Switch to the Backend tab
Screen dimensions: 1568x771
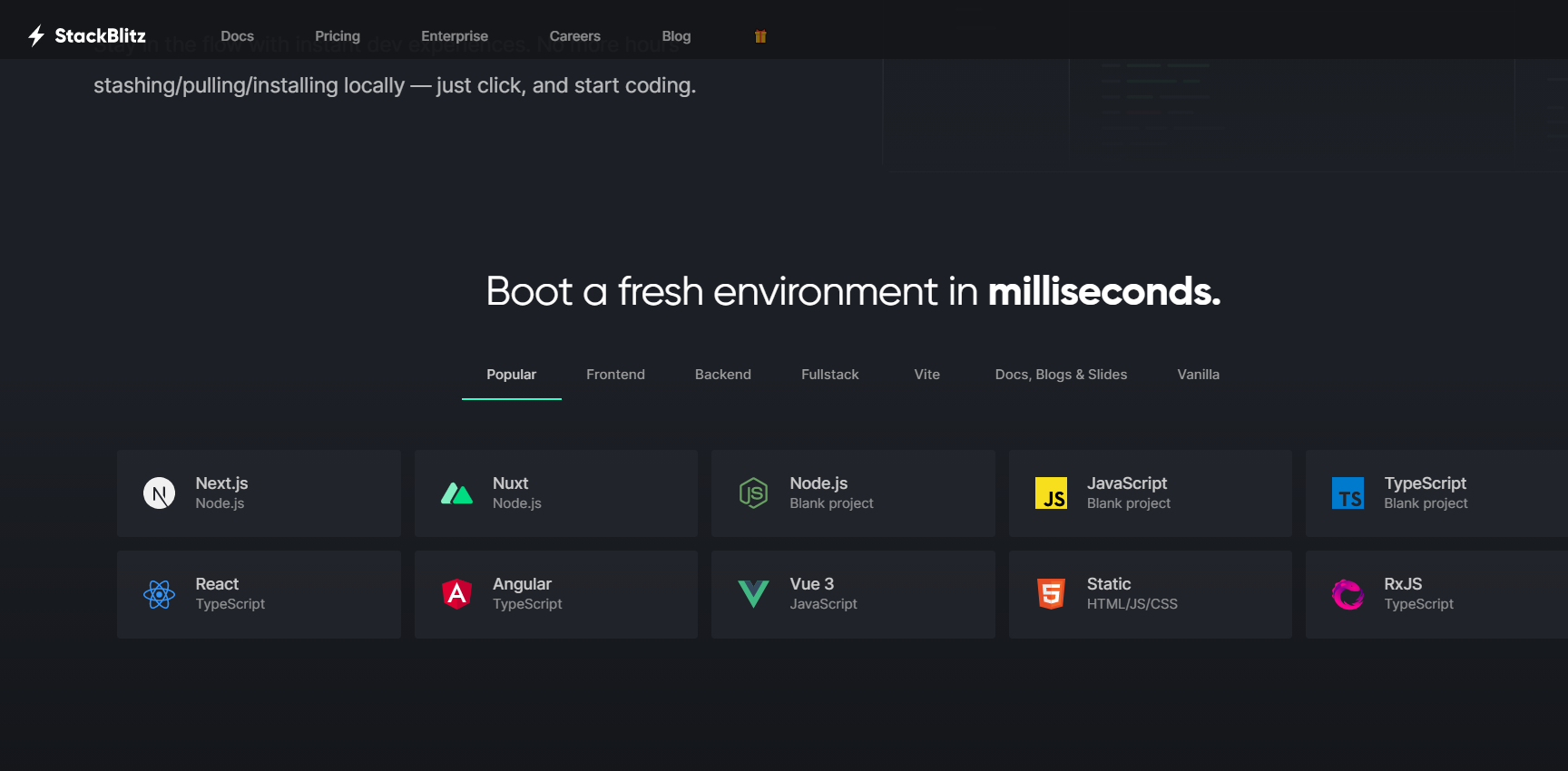[723, 375]
